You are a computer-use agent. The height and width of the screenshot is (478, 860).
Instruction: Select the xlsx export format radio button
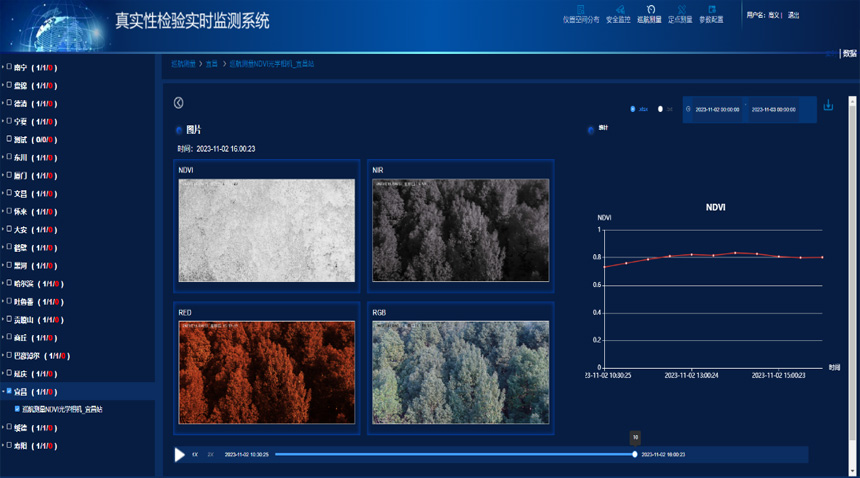633,109
